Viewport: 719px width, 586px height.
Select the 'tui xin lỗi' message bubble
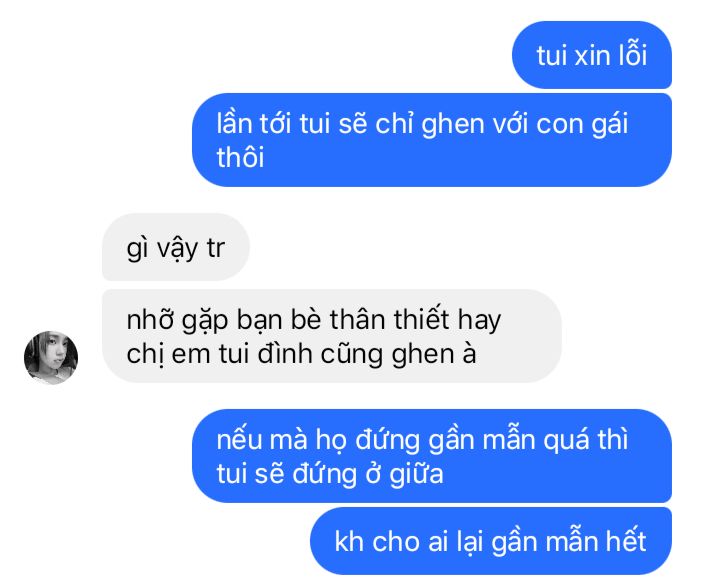pyautogui.click(x=592, y=55)
